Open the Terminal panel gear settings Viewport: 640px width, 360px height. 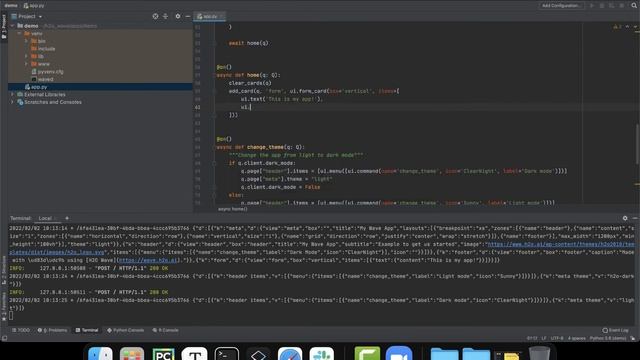(x=625, y=218)
